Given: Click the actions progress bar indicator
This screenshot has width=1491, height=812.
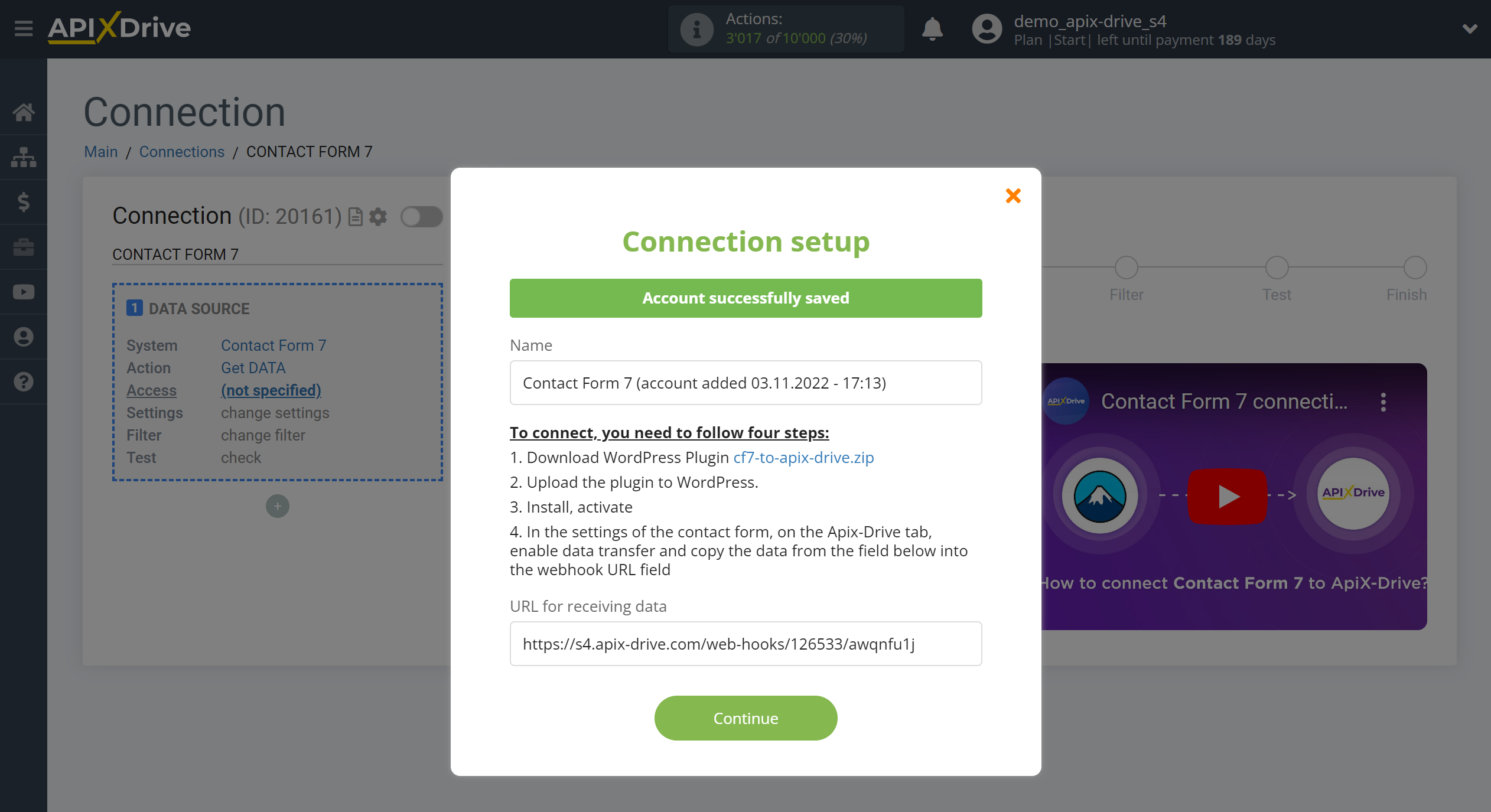Looking at the screenshot, I should click(x=786, y=28).
